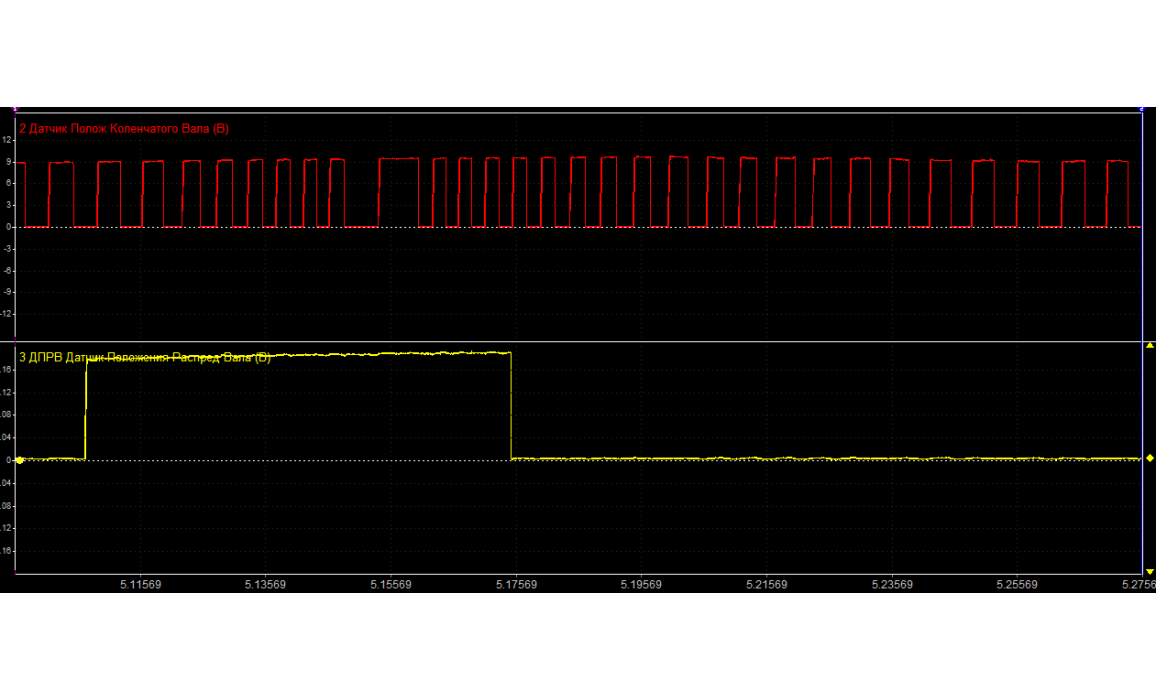Click the 5.11569 time axis label

pyautogui.click(x=139, y=585)
